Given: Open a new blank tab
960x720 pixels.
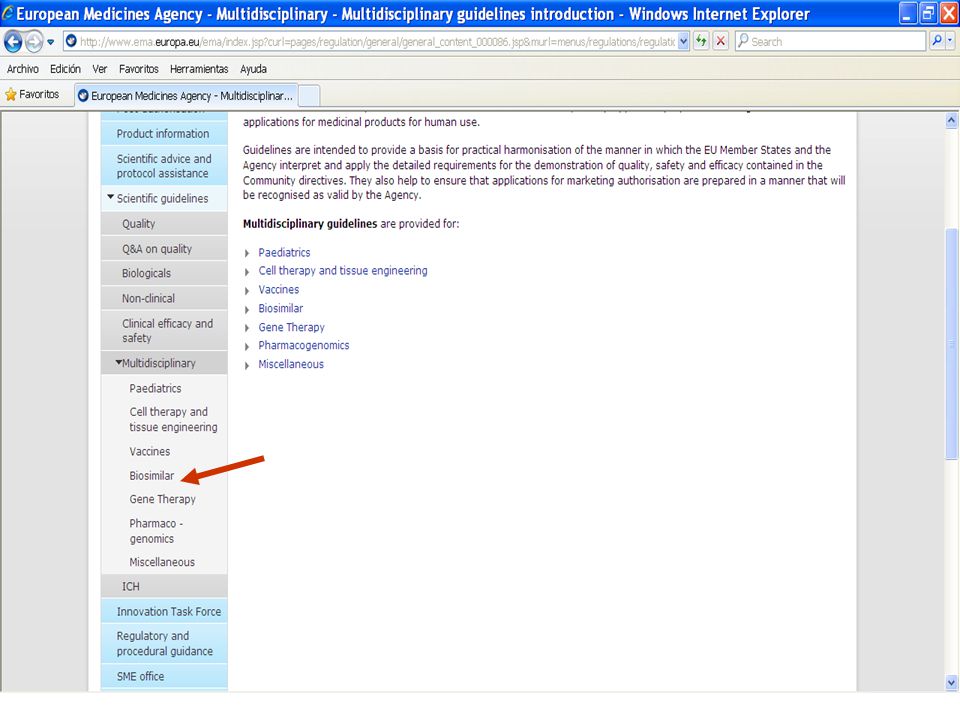Looking at the screenshot, I should pos(309,96).
